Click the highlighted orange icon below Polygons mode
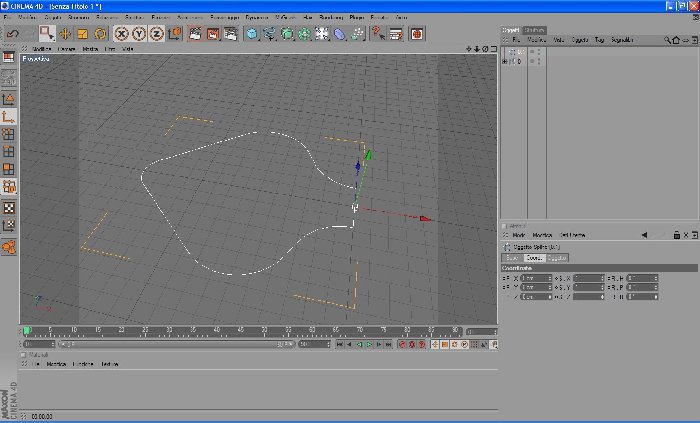The height and width of the screenshot is (423, 700). (x=8, y=187)
